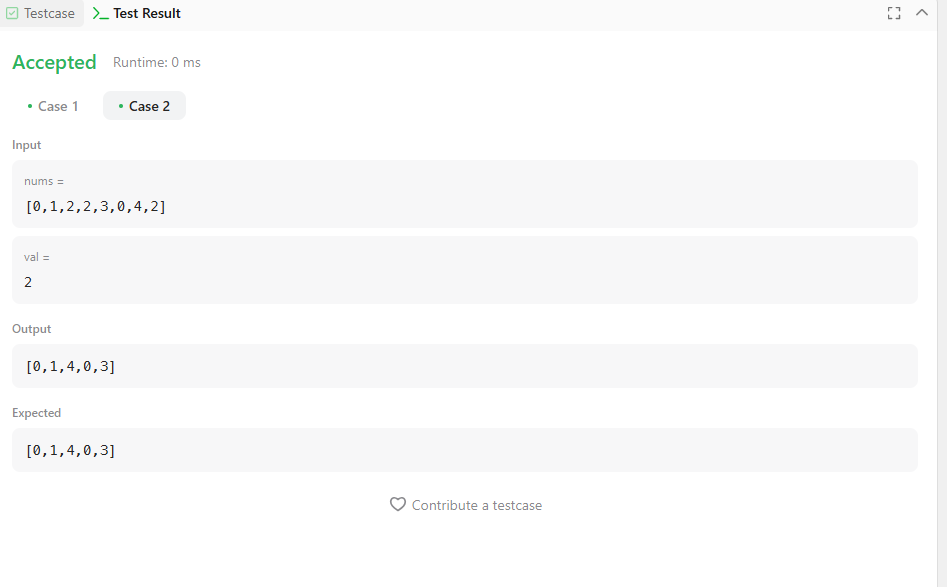The image size is (947, 587).
Task: Click the nums = label
Action: (43, 181)
